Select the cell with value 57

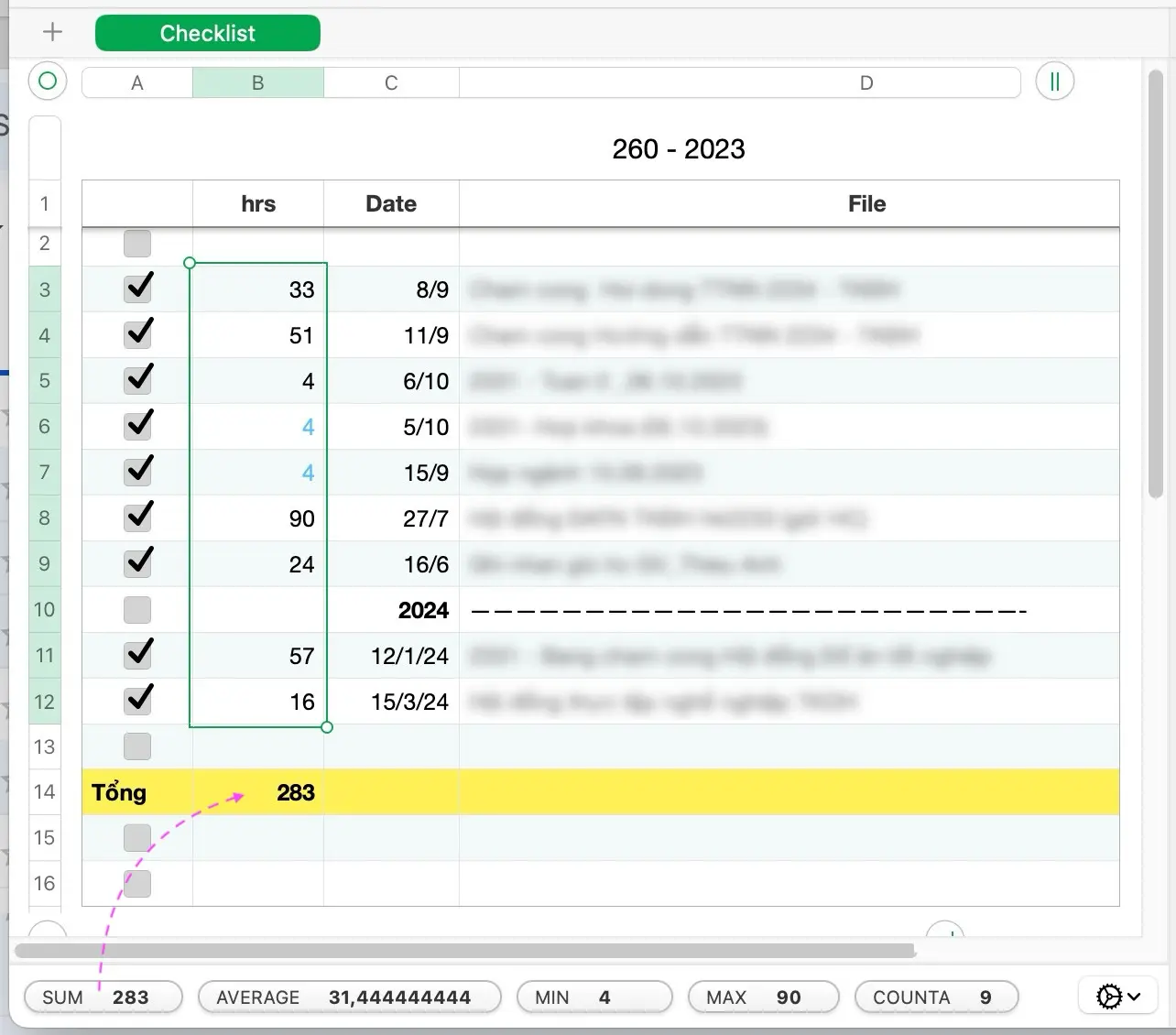click(x=258, y=656)
